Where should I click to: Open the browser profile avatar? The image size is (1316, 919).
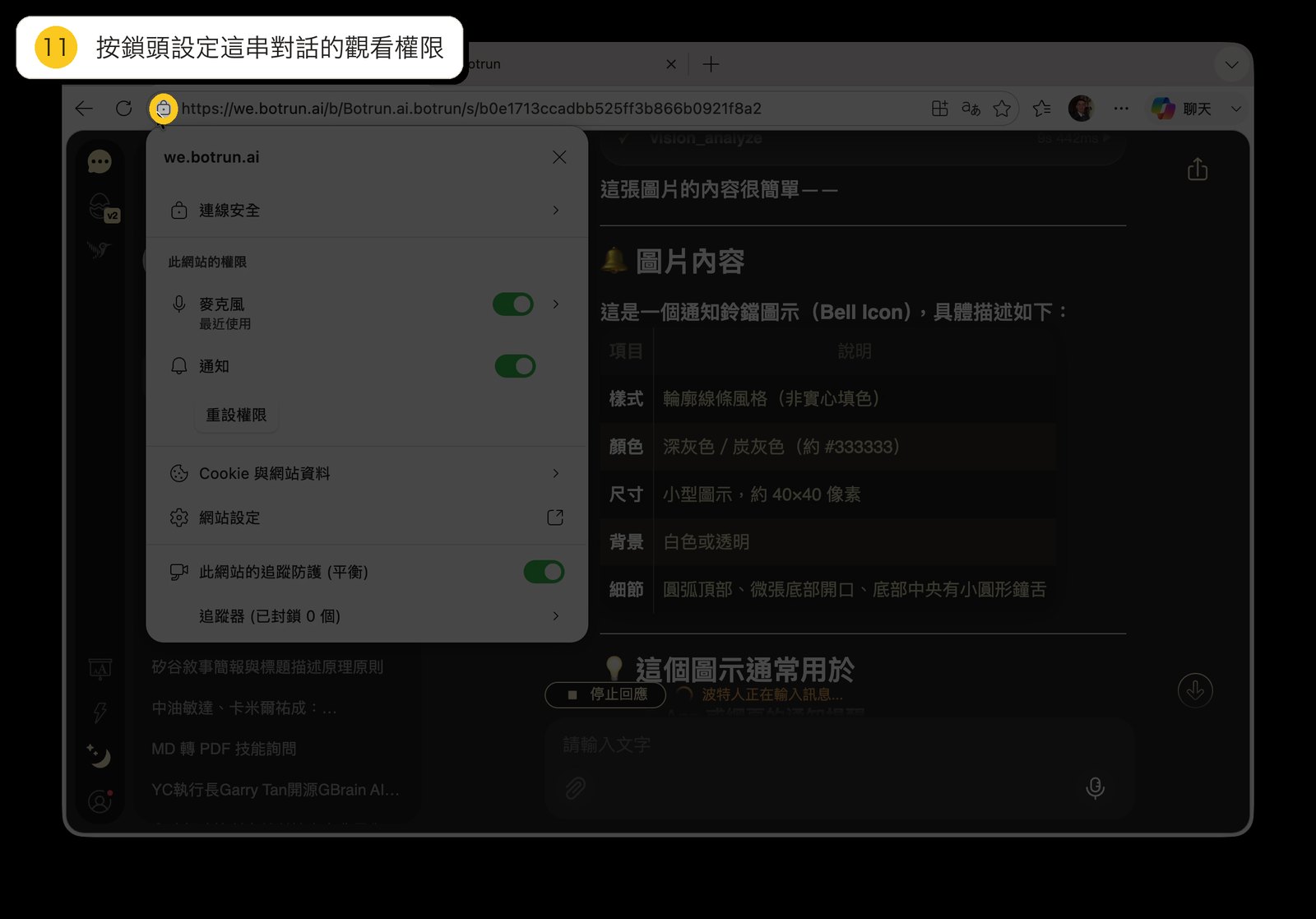click(x=1081, y=109)
